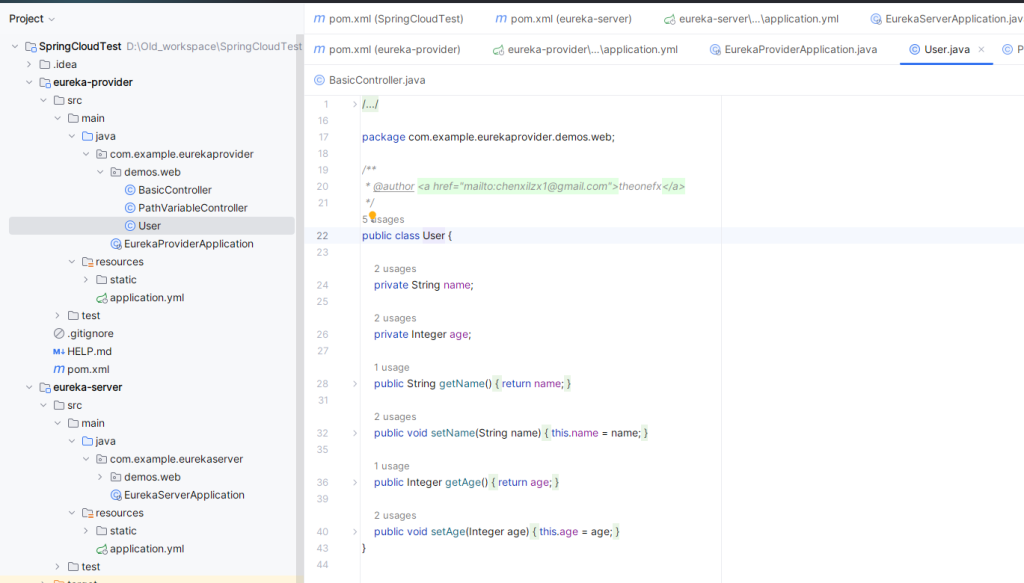Click the orange intention bulb in editor

pyautogui.click(x=372, y=215)
